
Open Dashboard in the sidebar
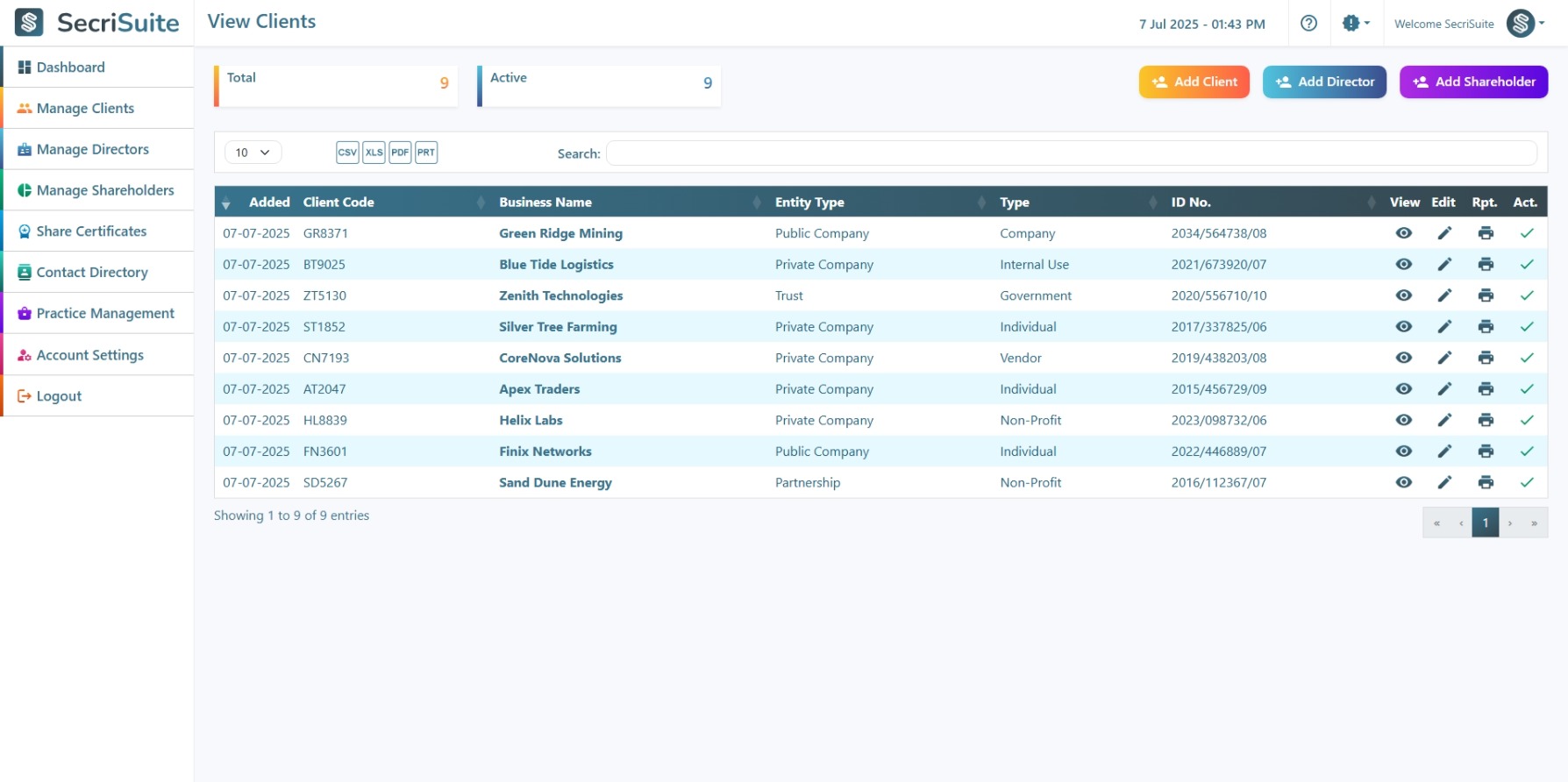click(x=96, y=68)
